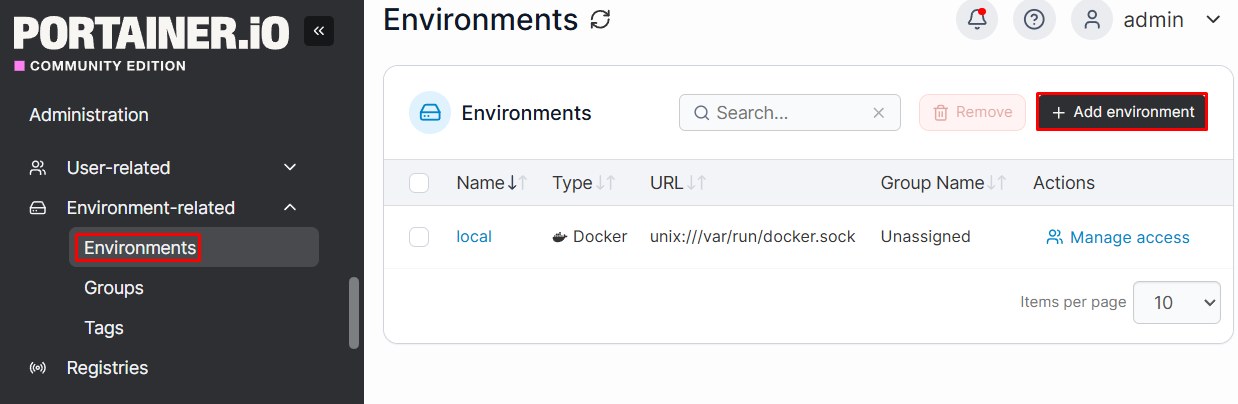
Task: Click the Environments page title
Action: tap(481, 19)
